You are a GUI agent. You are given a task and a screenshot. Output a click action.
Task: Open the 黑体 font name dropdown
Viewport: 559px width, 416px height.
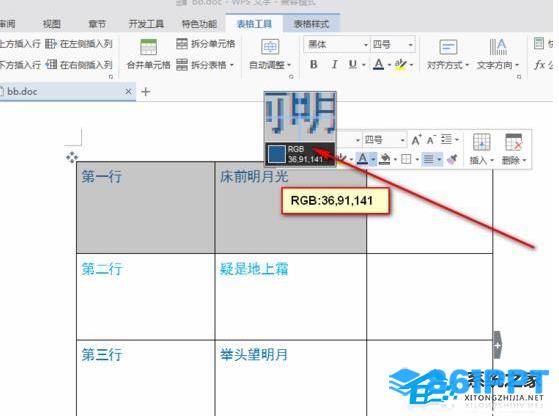pyautogui.click(x=365, y=45)
